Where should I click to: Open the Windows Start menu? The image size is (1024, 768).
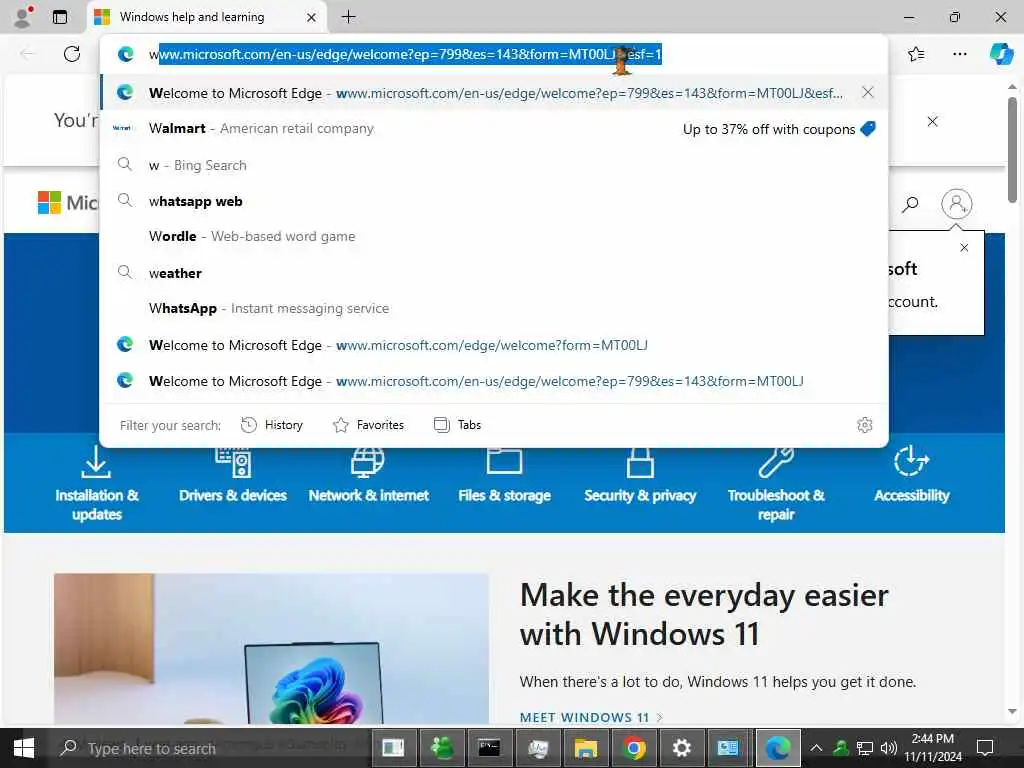[24, 748]
